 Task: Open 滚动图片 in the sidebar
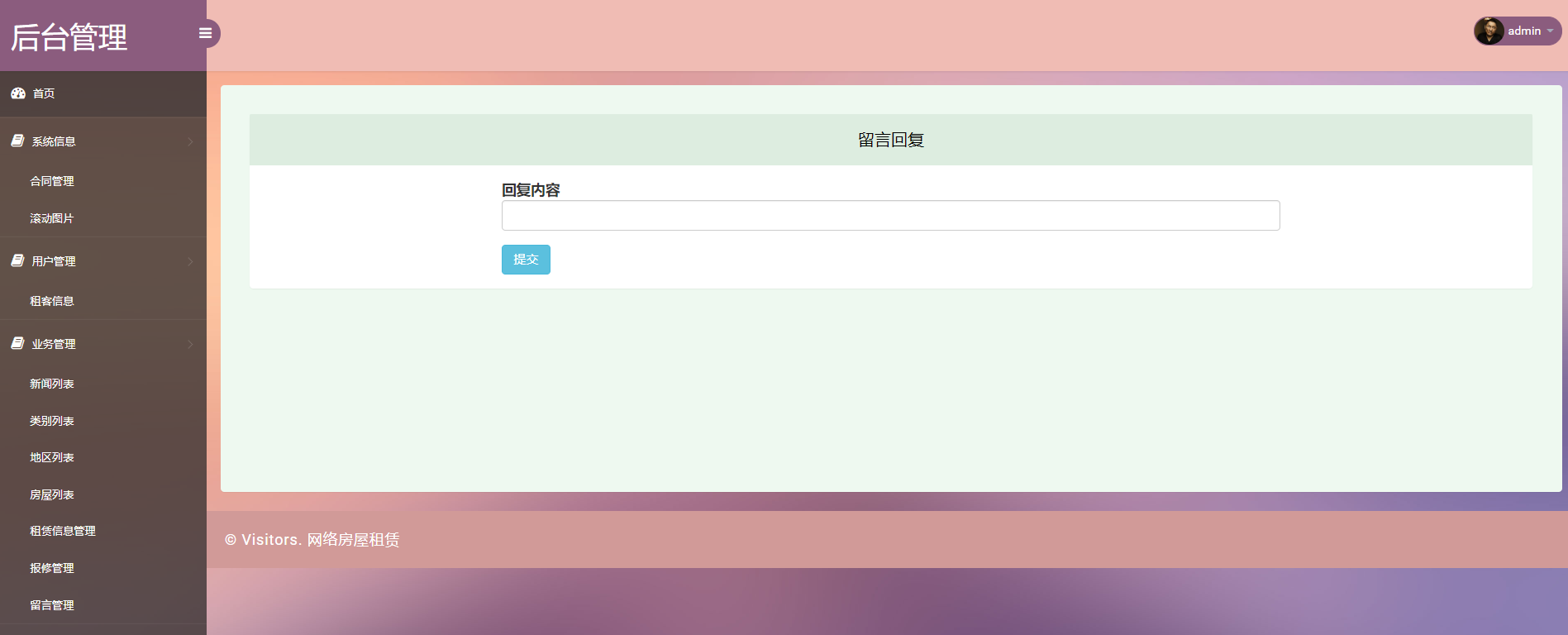click(x=52, y=218)
